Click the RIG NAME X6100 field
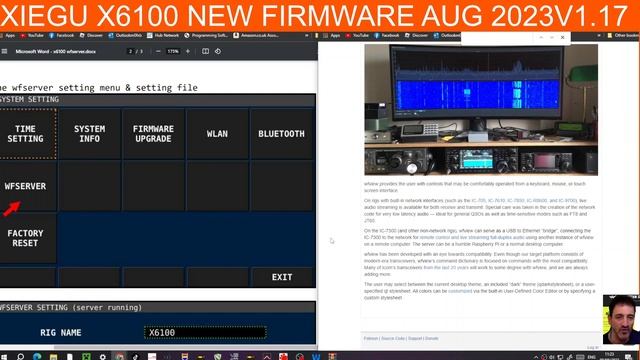This screenshot has width=640, height=360. (205, 333)
